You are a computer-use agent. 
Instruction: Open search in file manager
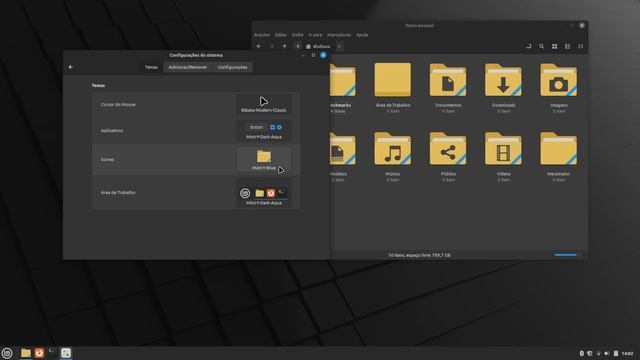click(542, 47)
